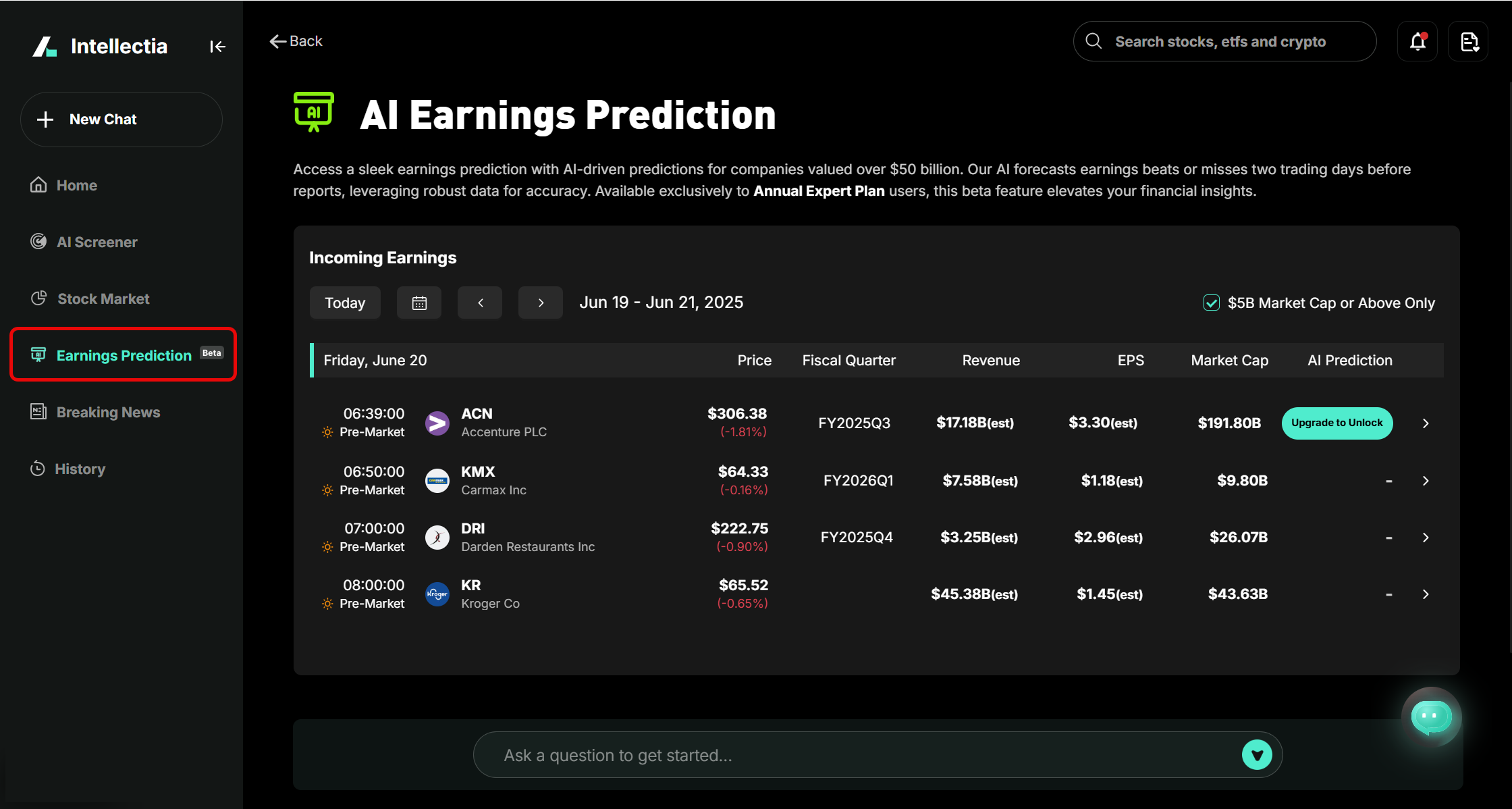Click the document export icon top right
The height and width of the screenshot is (809, 1512).
click(1468, 41)
